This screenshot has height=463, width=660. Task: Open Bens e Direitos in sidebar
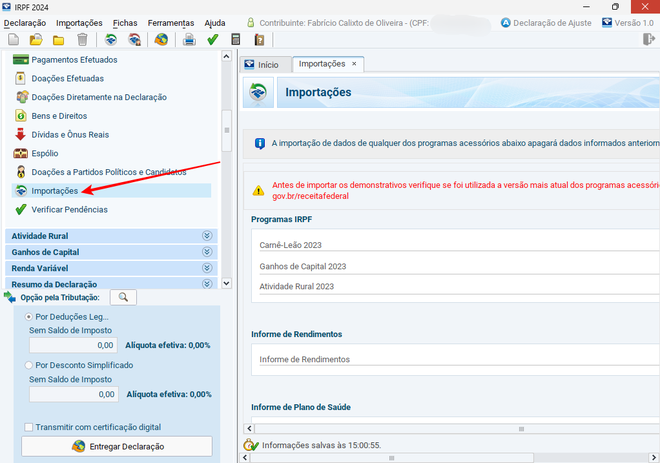point(59,116)
